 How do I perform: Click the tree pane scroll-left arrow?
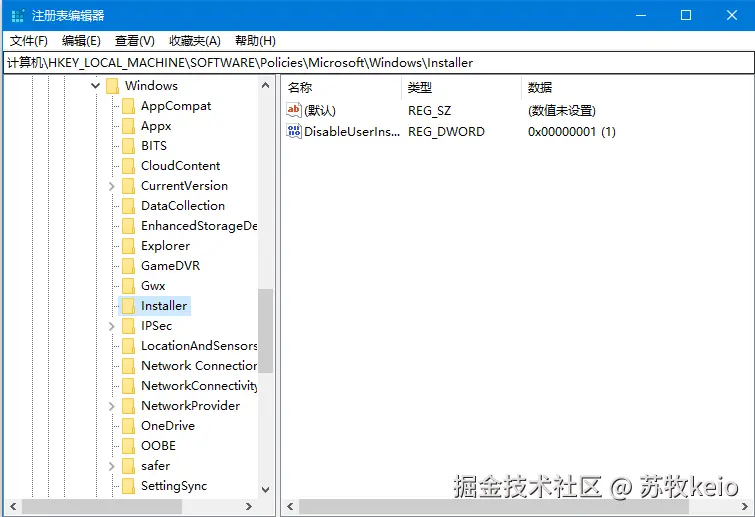(13, 506)
